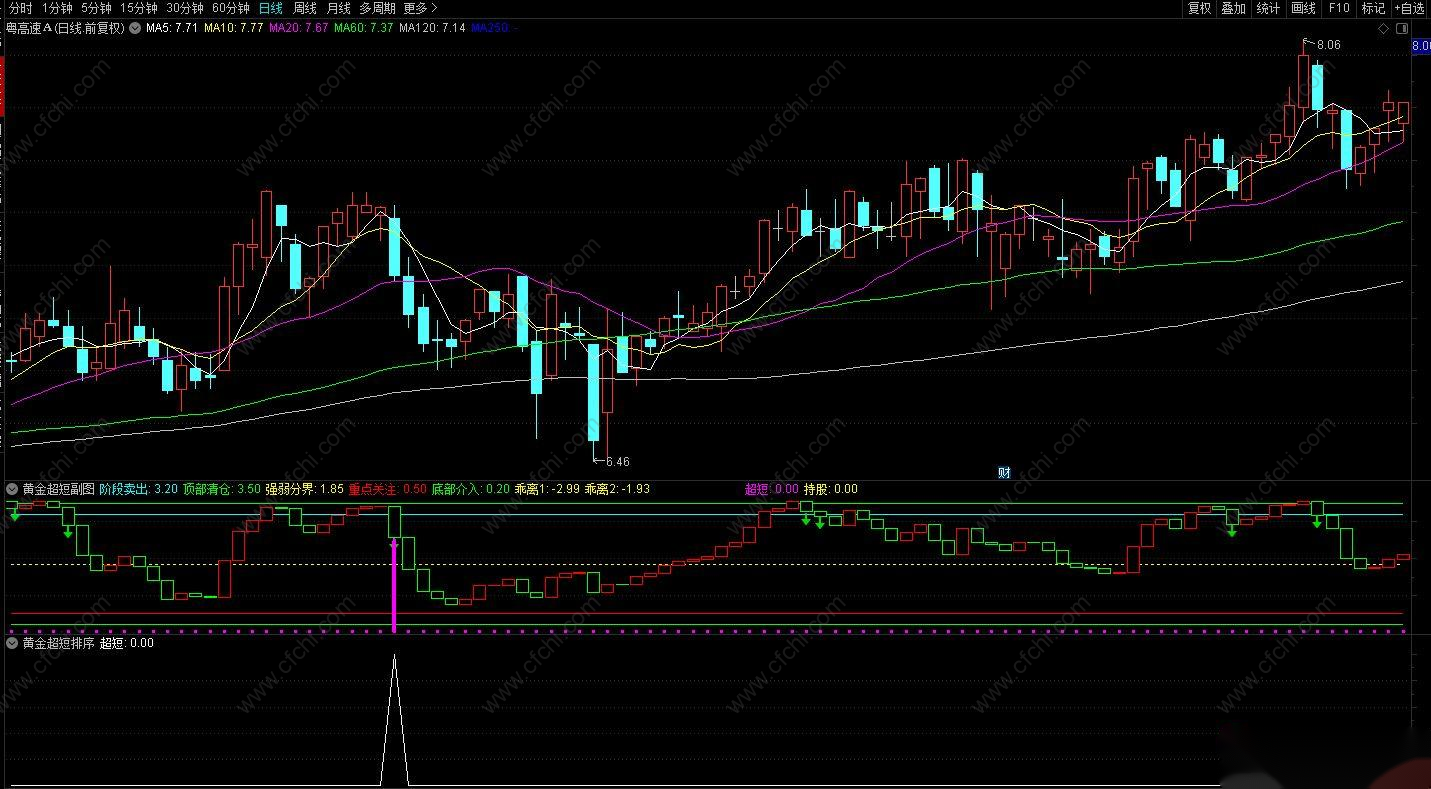Toggle the side panel layout icon

[1400, 28]
